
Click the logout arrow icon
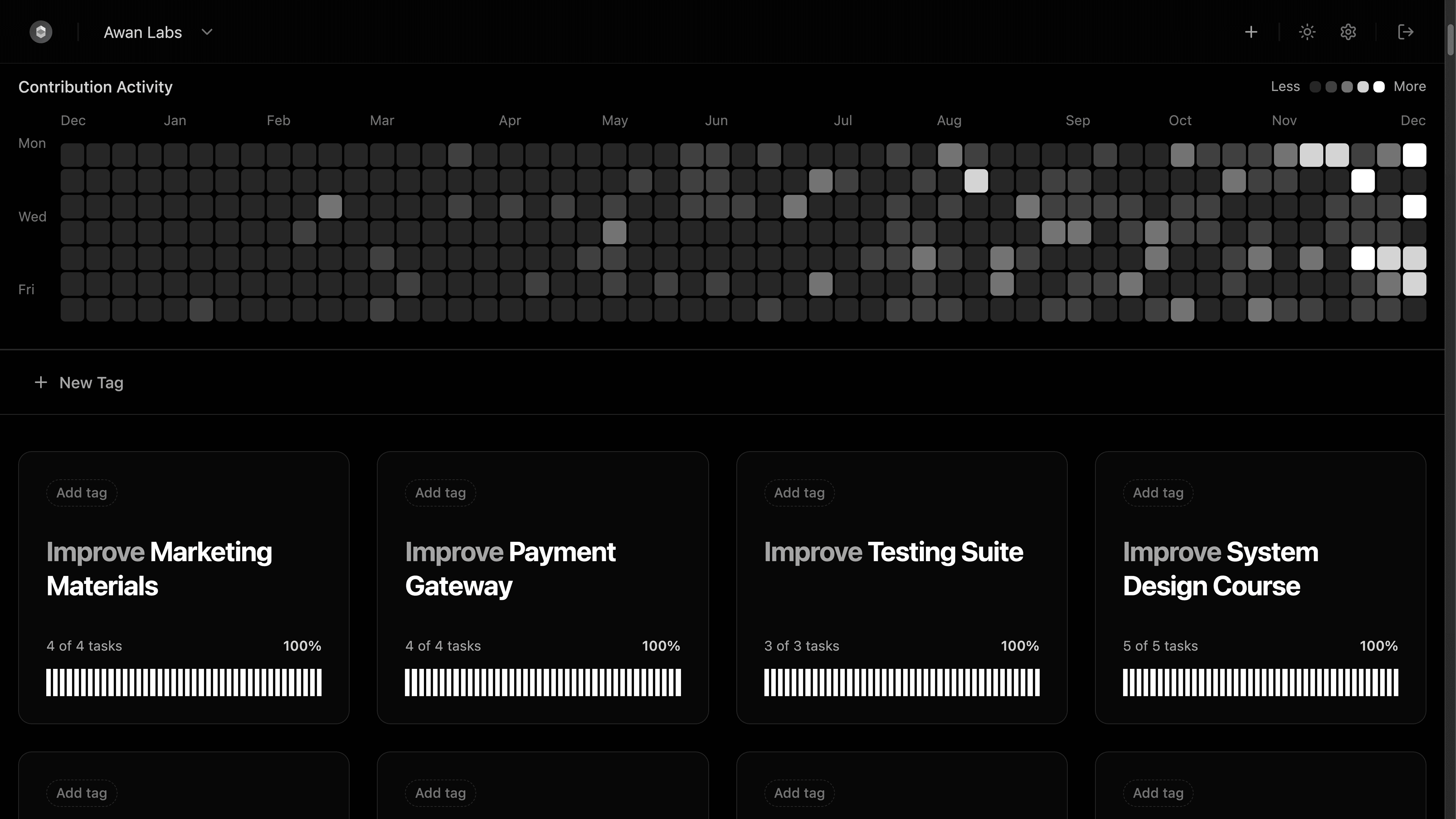(1405, 31)
